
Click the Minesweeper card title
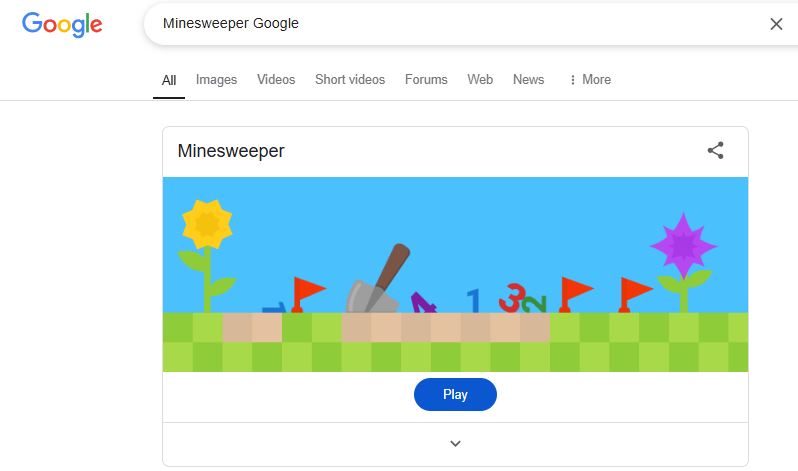[x=231, y=151]
